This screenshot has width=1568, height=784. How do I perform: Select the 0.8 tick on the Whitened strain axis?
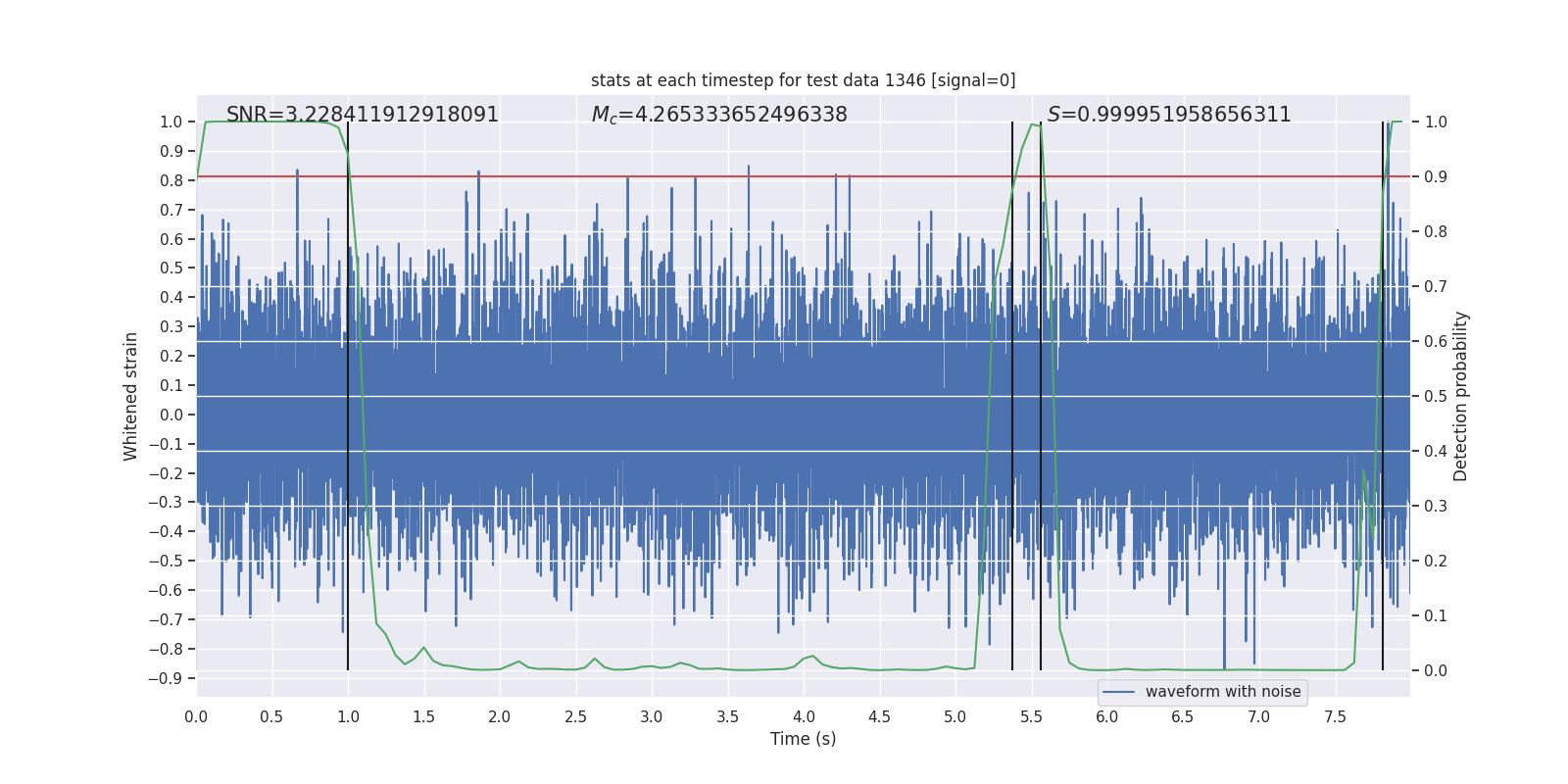[171, 180]
